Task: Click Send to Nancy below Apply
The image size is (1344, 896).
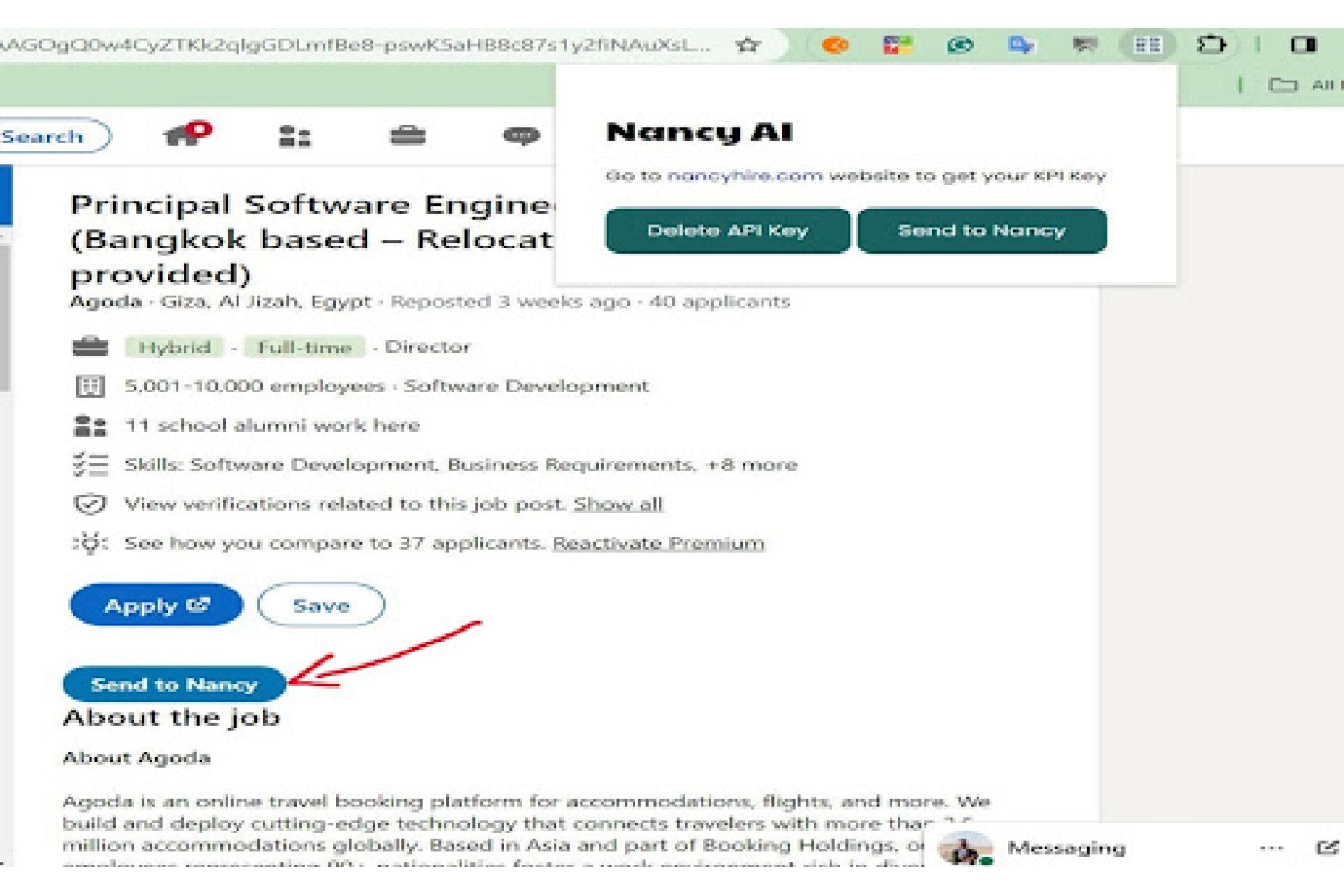Action: 174,685
